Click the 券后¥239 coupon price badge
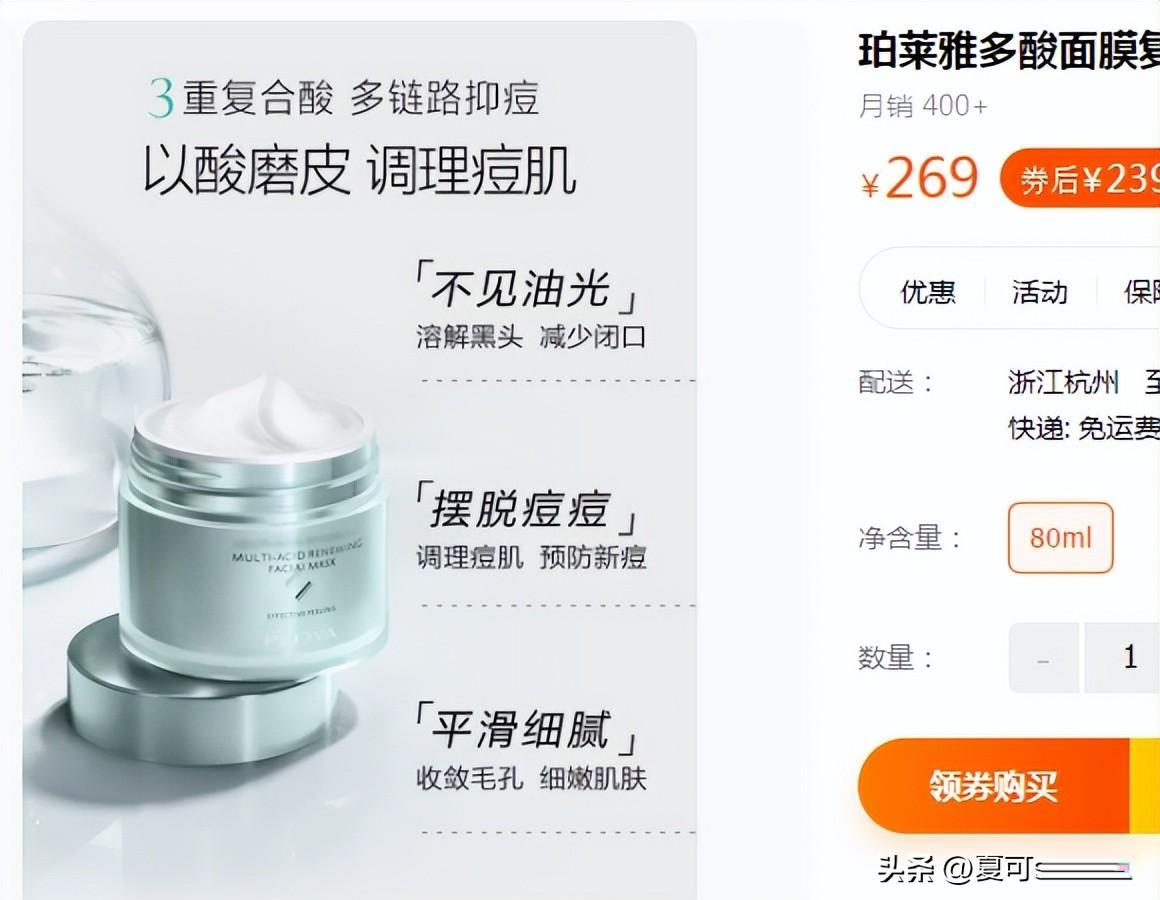The image size is (1160, 900). [x=1080, y=178]
